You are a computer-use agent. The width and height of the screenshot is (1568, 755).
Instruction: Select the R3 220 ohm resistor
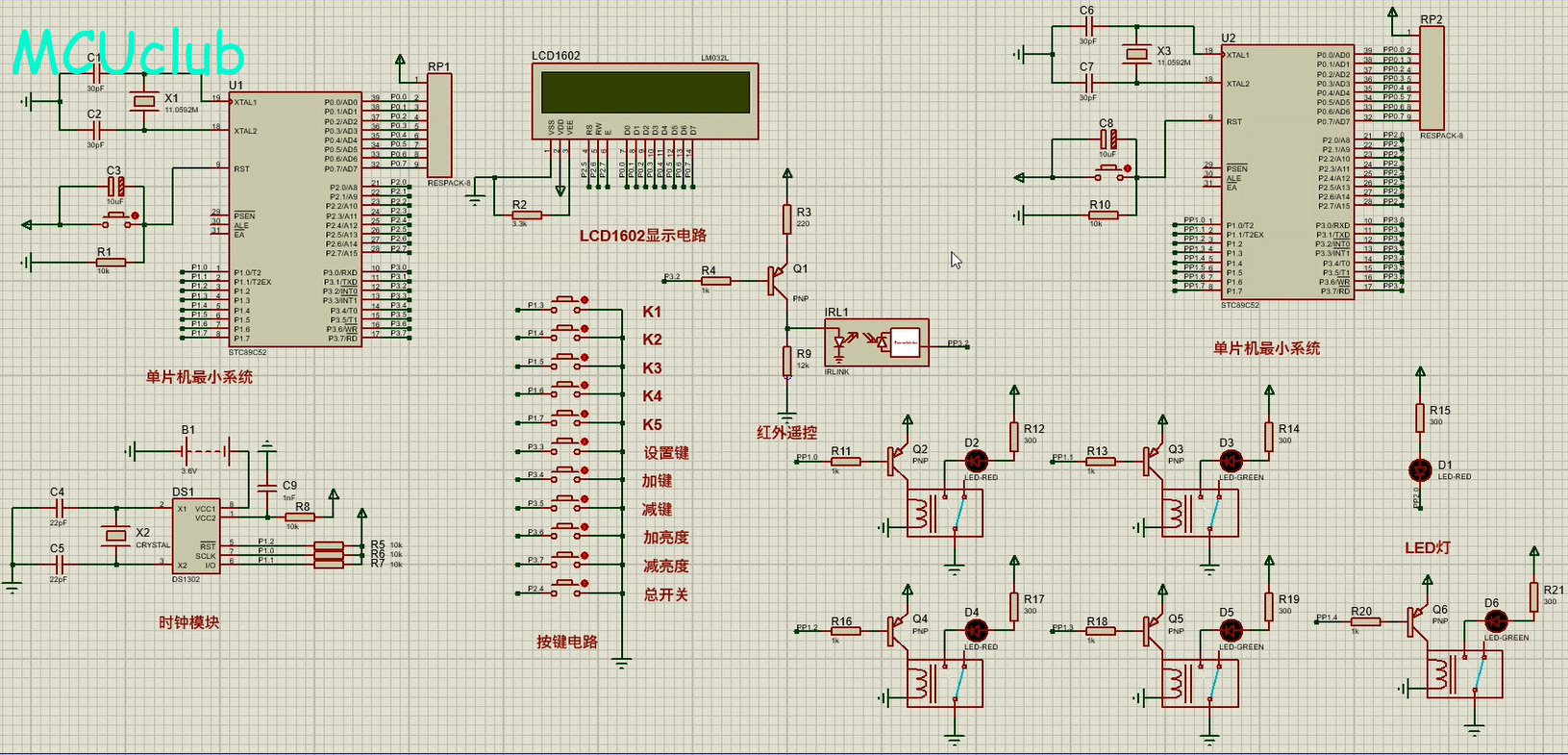[x=787, y=218]
